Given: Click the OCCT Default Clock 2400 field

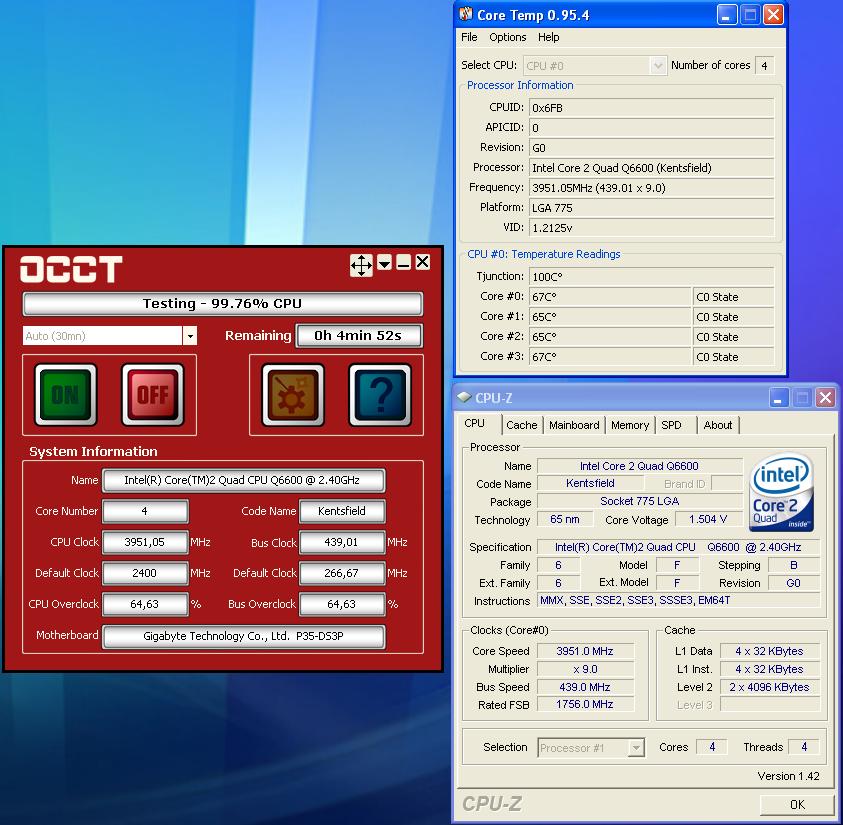Looking at the screenshot, I should pos(145,573).
